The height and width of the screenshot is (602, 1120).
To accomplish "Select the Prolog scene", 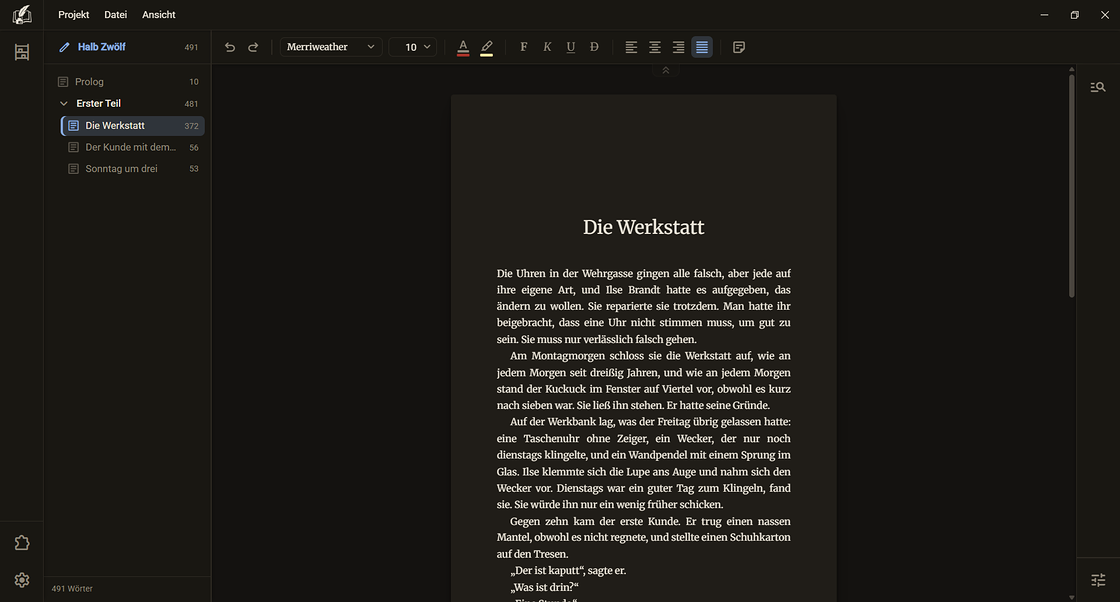I will pyautogui.click(x=129, y=81).
